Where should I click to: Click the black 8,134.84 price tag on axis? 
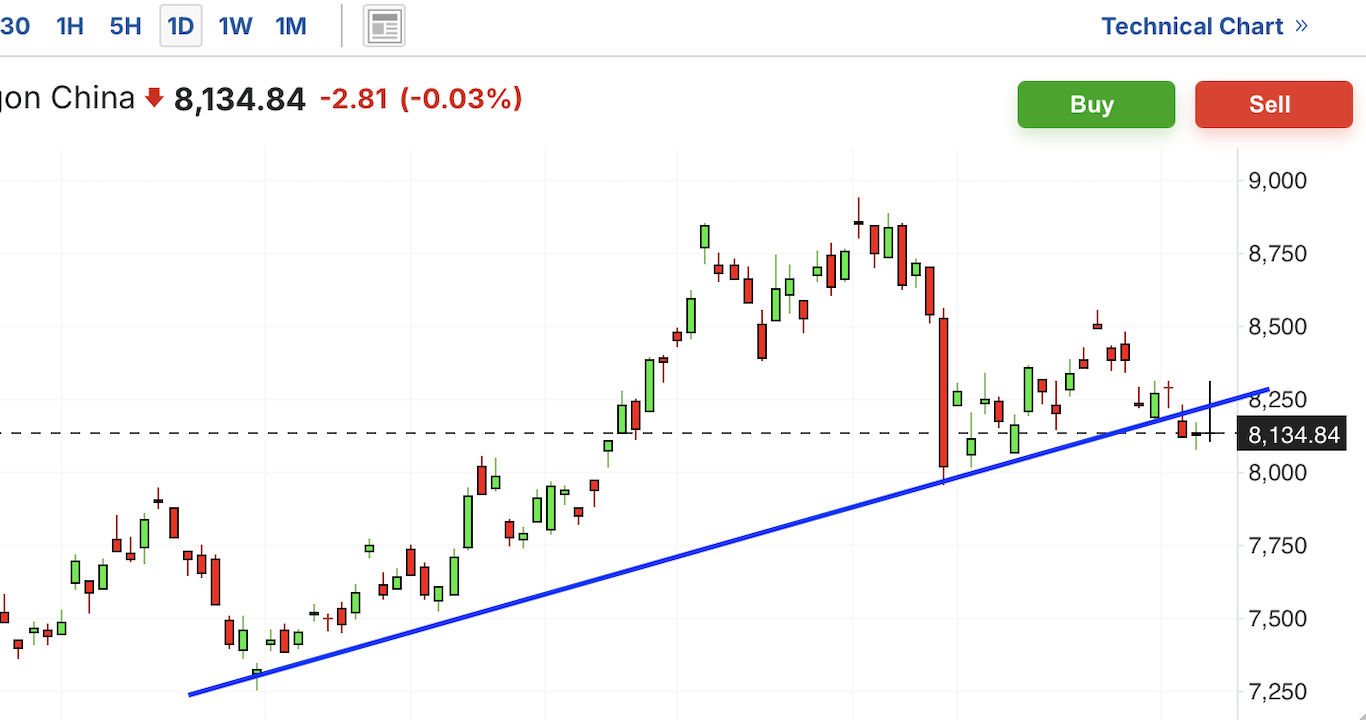pos(1293,435)
